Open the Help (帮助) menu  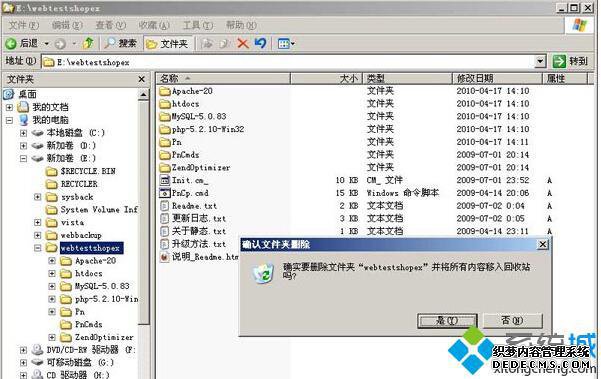coord(241,25)
